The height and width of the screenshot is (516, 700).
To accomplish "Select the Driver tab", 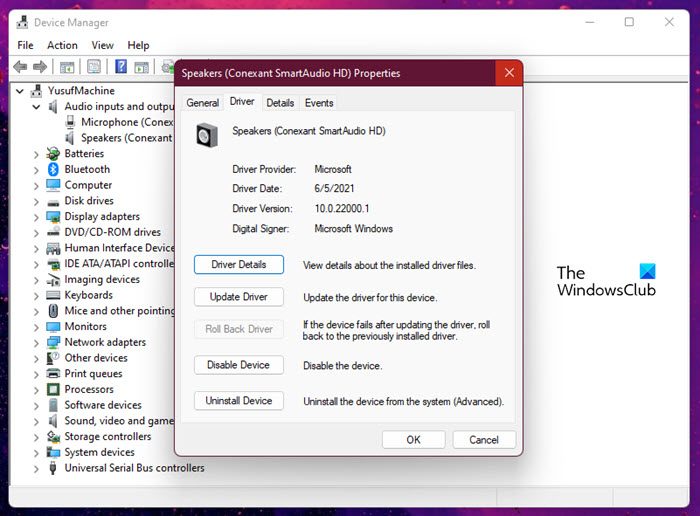I will [x=242, y=101].
